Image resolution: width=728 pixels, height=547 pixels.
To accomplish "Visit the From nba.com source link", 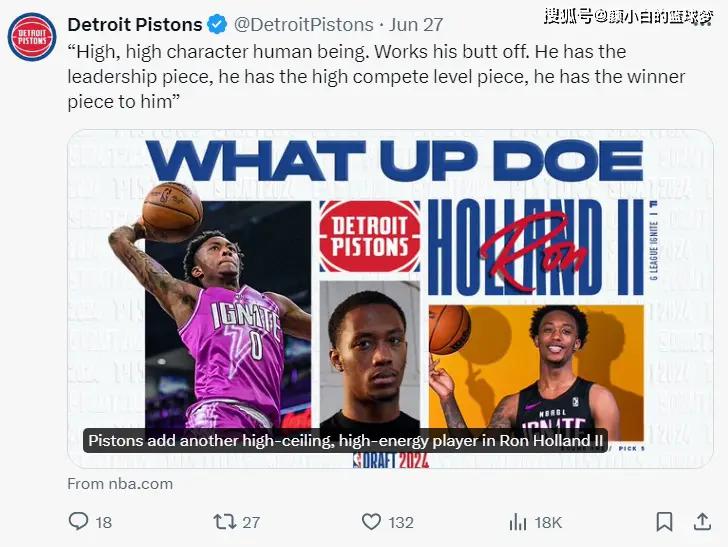I will pyautogui.click(x=120, y=483).
